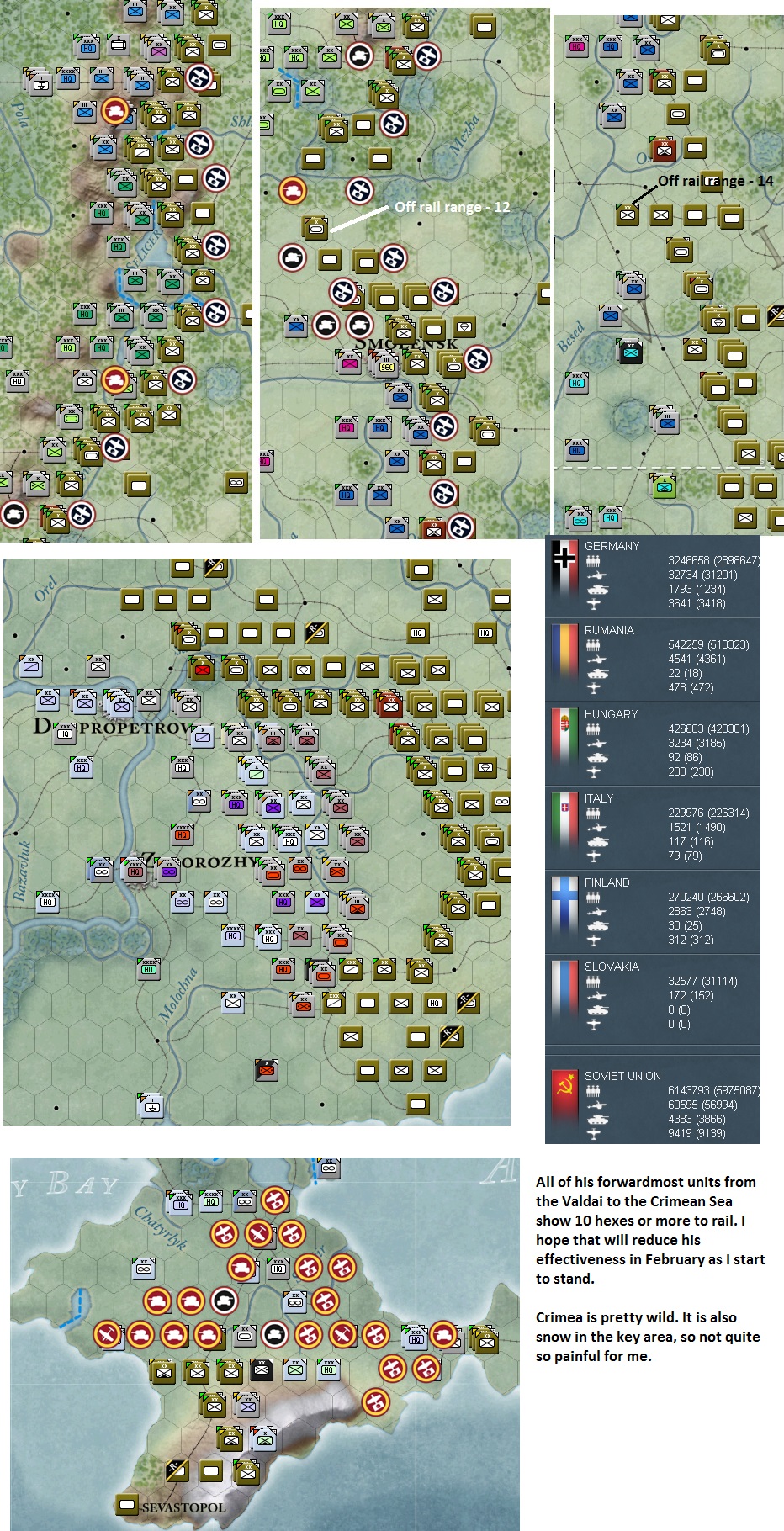Select the naval HQ counter beside Pola river
Screen dimensions: 784x1531
point(40,82)
